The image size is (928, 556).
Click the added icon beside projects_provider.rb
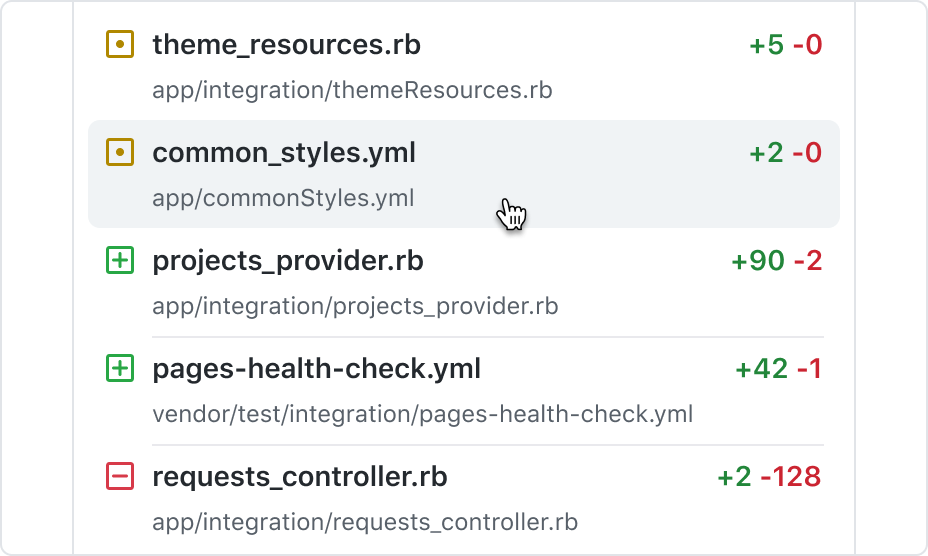[x=120, y=261]
